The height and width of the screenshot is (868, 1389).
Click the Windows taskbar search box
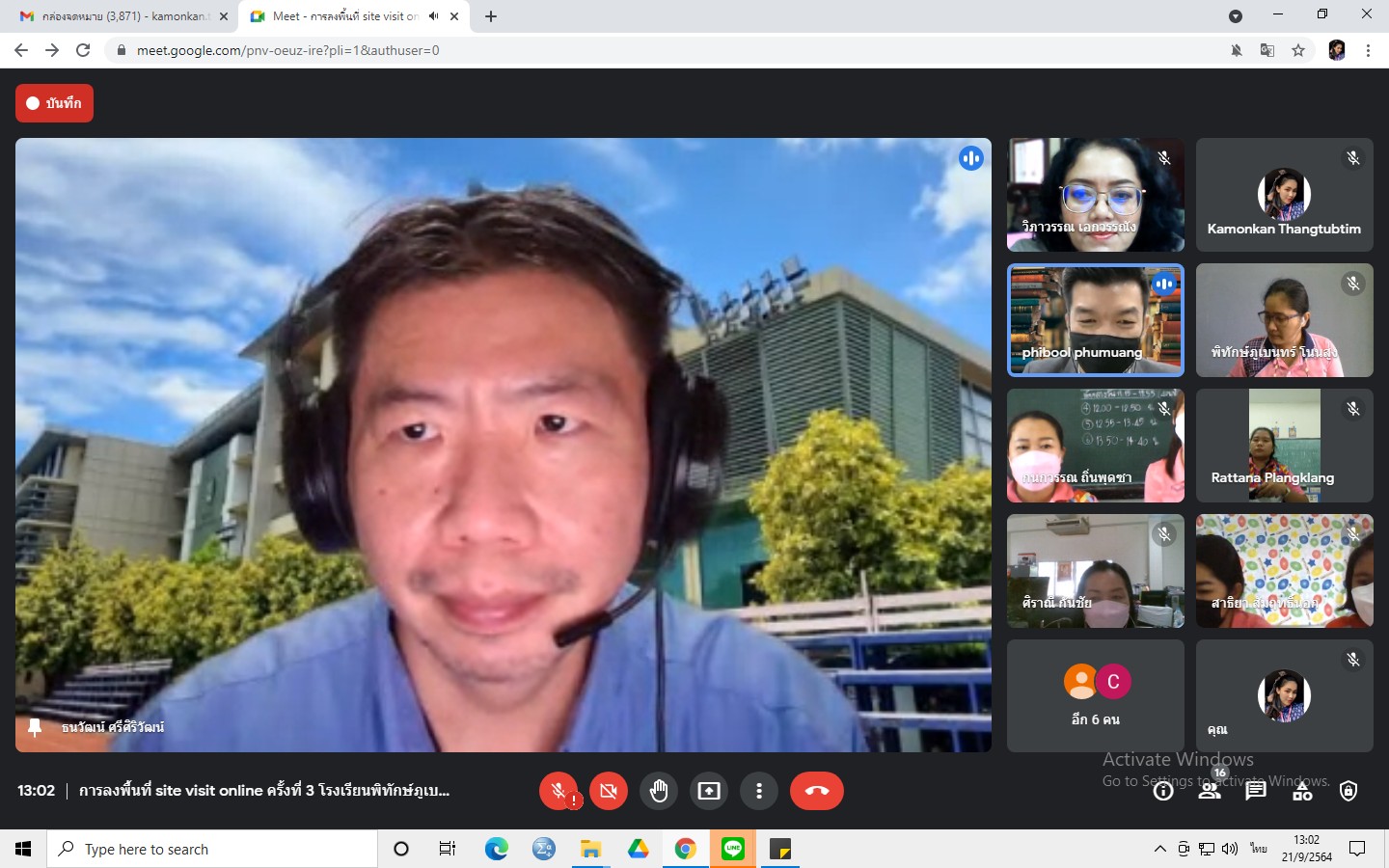[212, 849]
